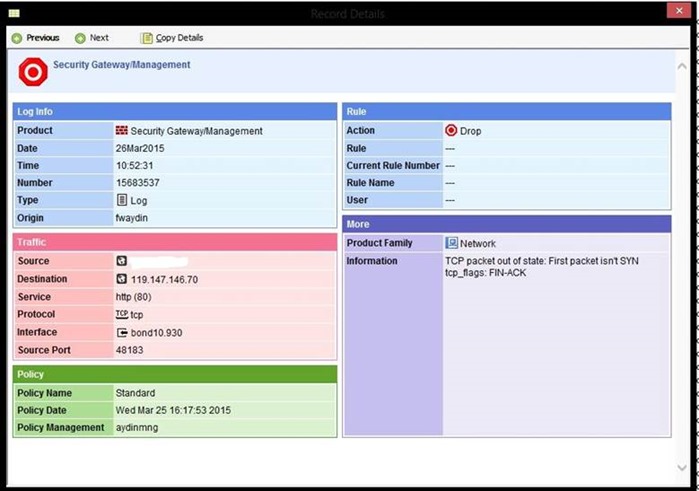Select the TCP packet out of state message
The height and width of the screenshot is (491, 699).
point(542,261)
